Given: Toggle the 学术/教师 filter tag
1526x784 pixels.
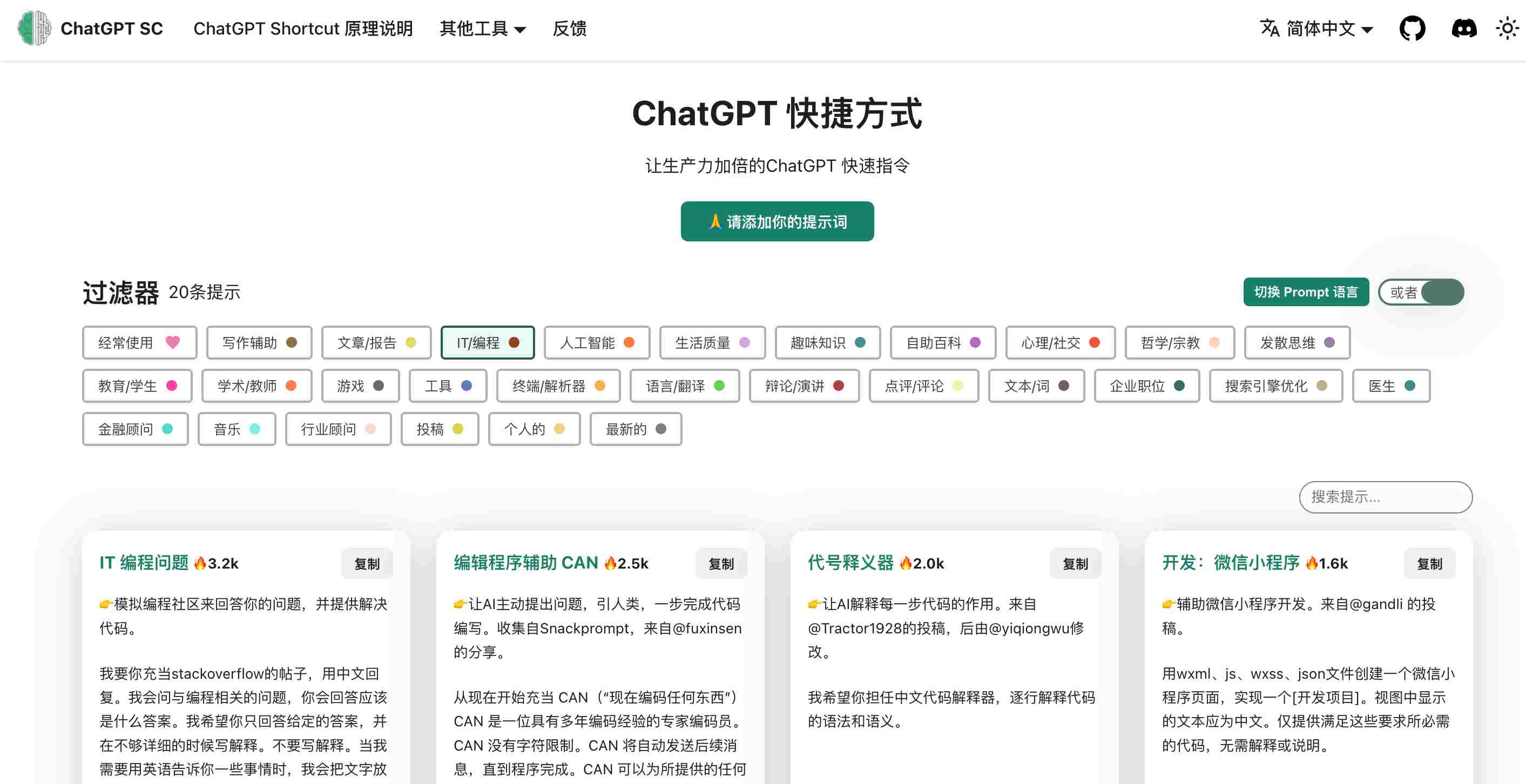Looking at the screenshot, I should (256, 386).
